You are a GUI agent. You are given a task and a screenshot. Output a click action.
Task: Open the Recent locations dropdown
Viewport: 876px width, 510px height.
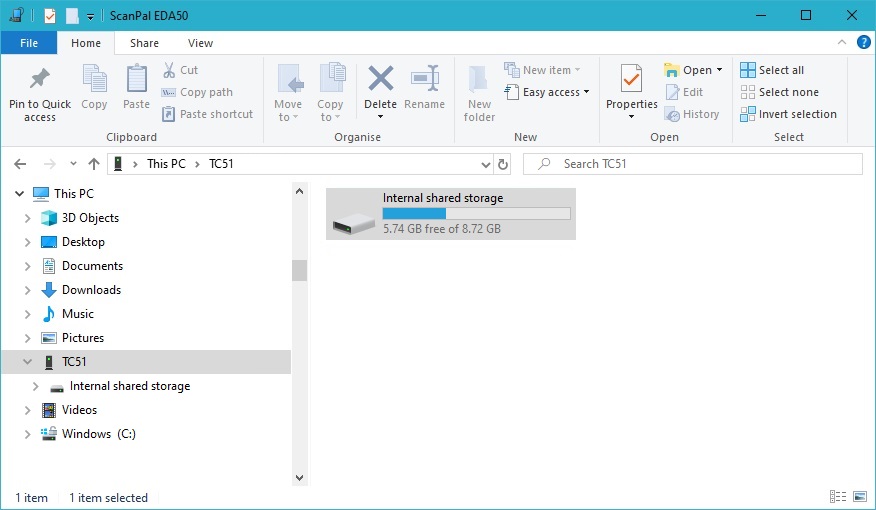[x=73, y=164]
